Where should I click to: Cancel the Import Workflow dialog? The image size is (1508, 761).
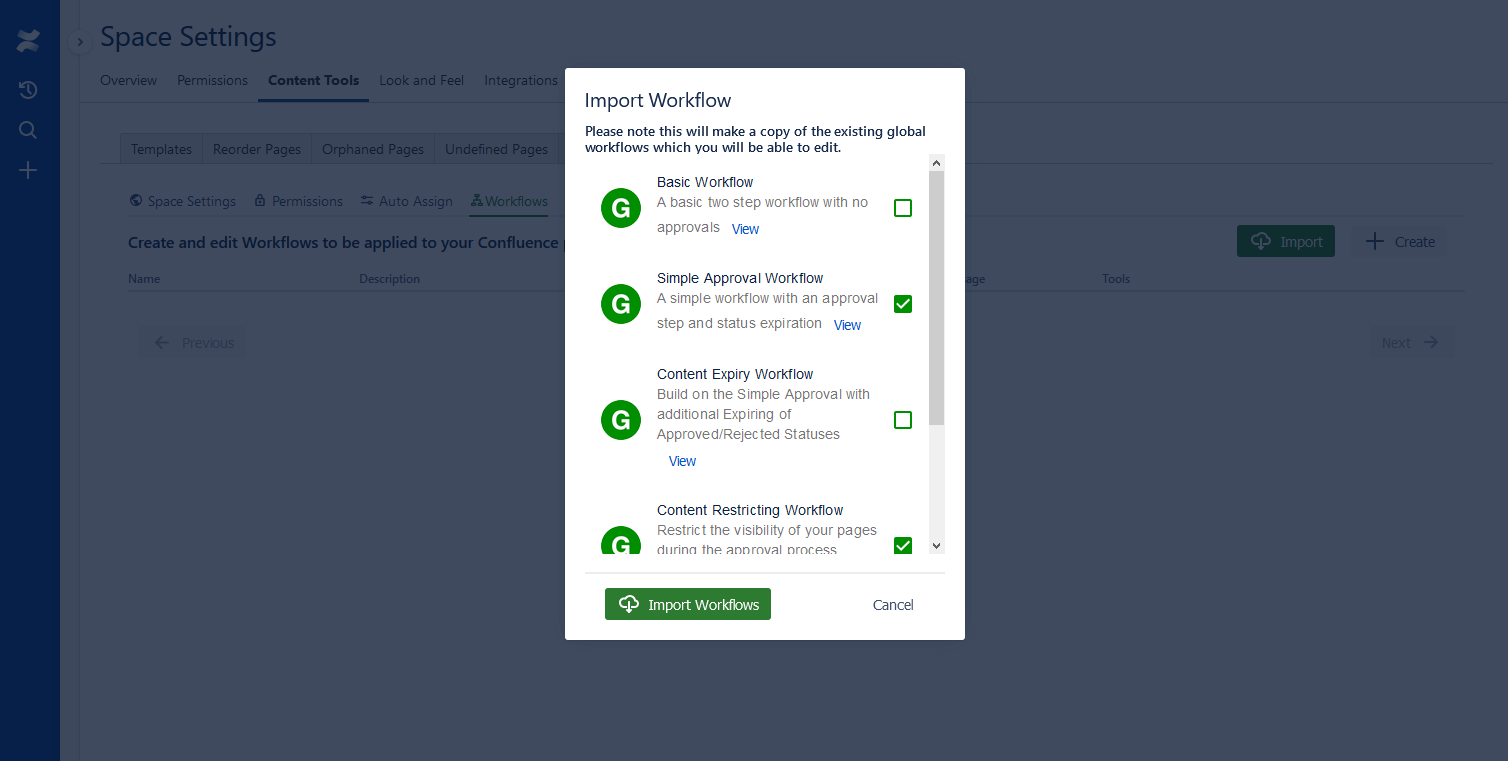pyautogui.click(x=892, y=605)
